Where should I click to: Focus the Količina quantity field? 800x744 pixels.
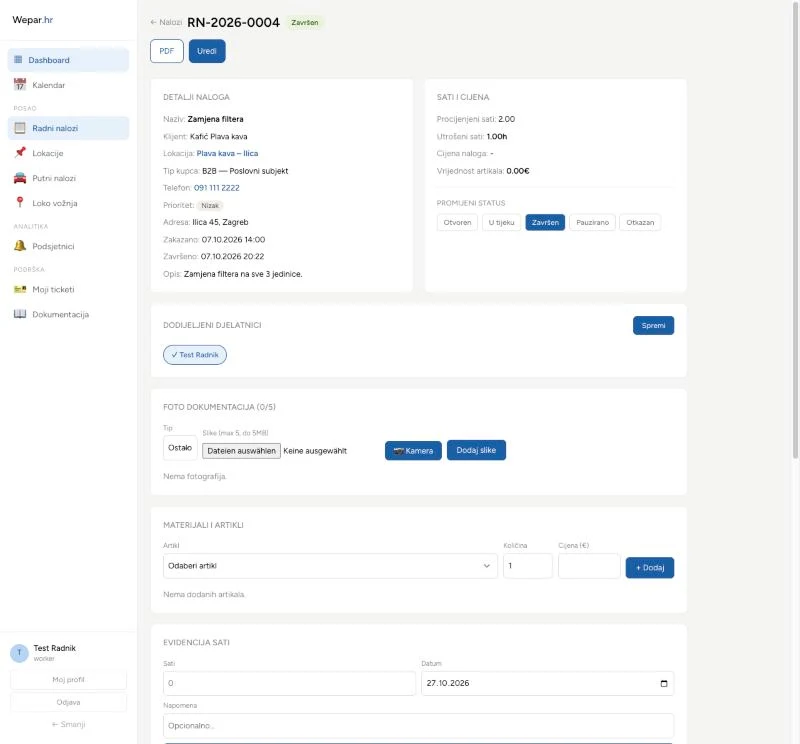coord(528,566)
